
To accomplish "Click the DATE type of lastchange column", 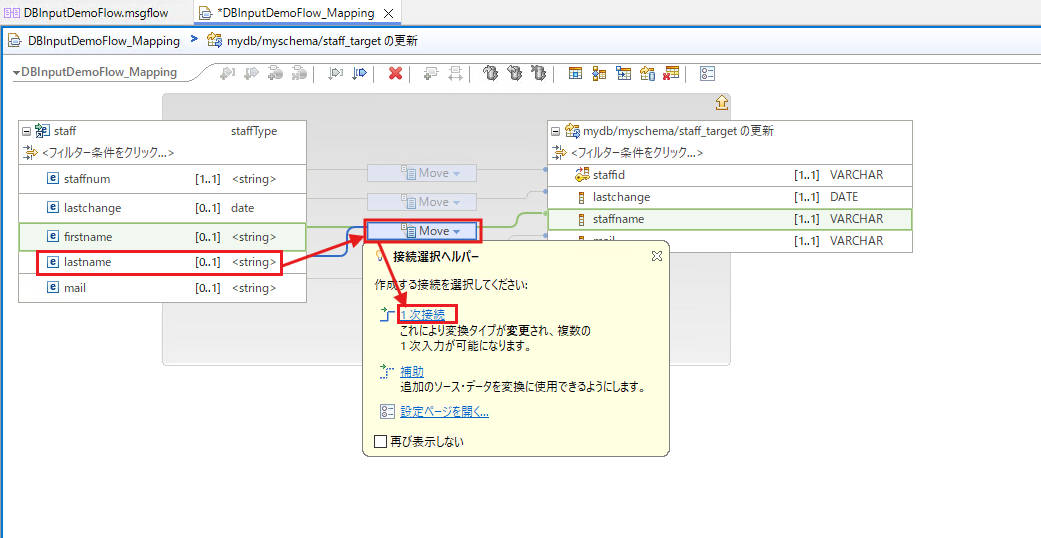I will point(844,197).
